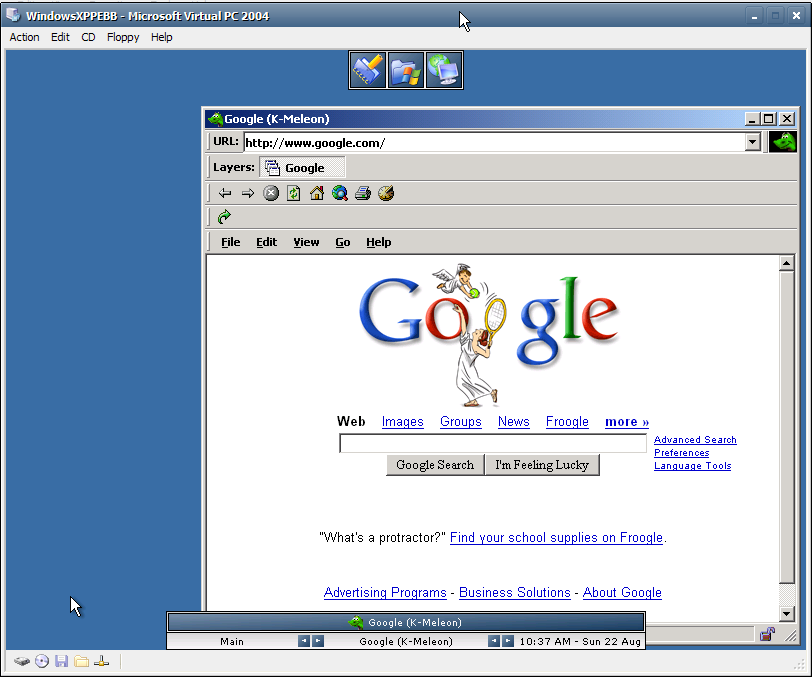
Task: Open the Business Solutions link
Action: coord(515,592)
